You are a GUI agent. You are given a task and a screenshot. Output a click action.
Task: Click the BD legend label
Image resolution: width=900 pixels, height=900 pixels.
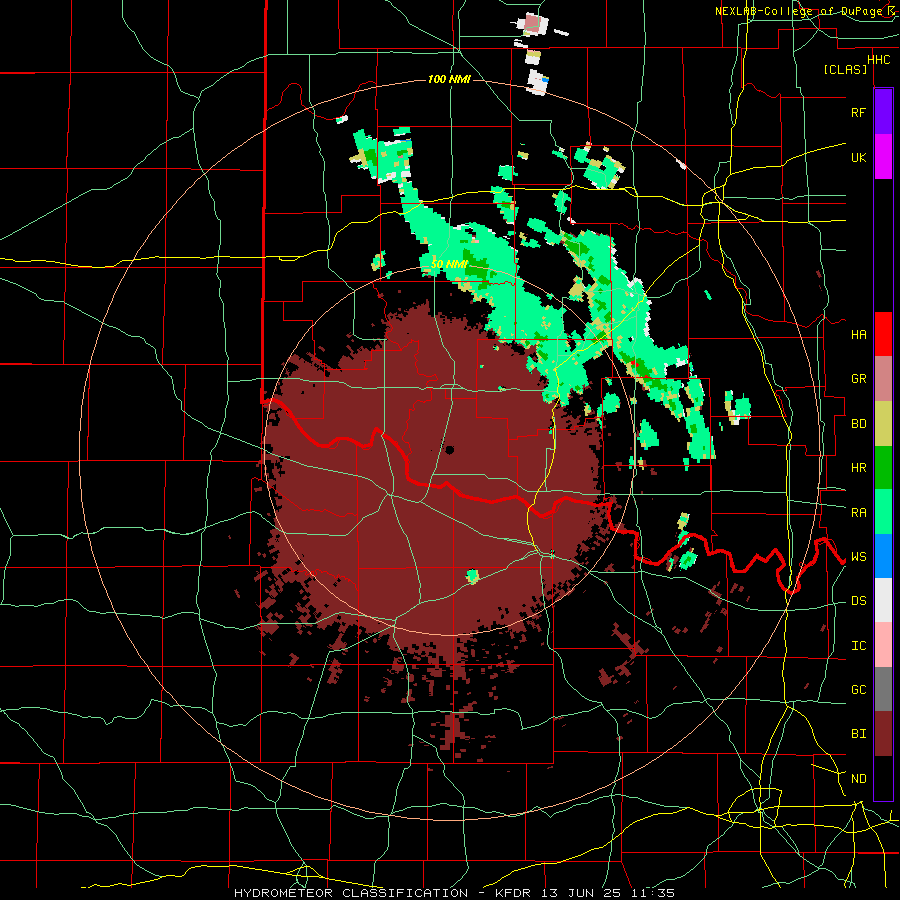pos(858,424)
